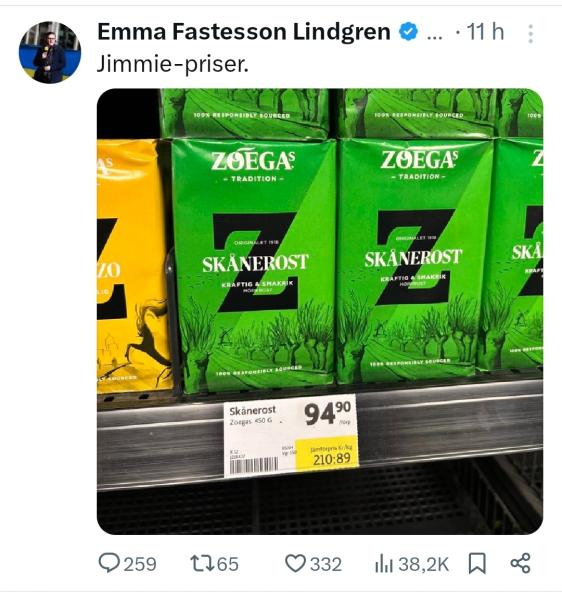Open Emma Fastesson Lindgren's profile avatar
The image size is (562, 600).
tap(50, 52)
